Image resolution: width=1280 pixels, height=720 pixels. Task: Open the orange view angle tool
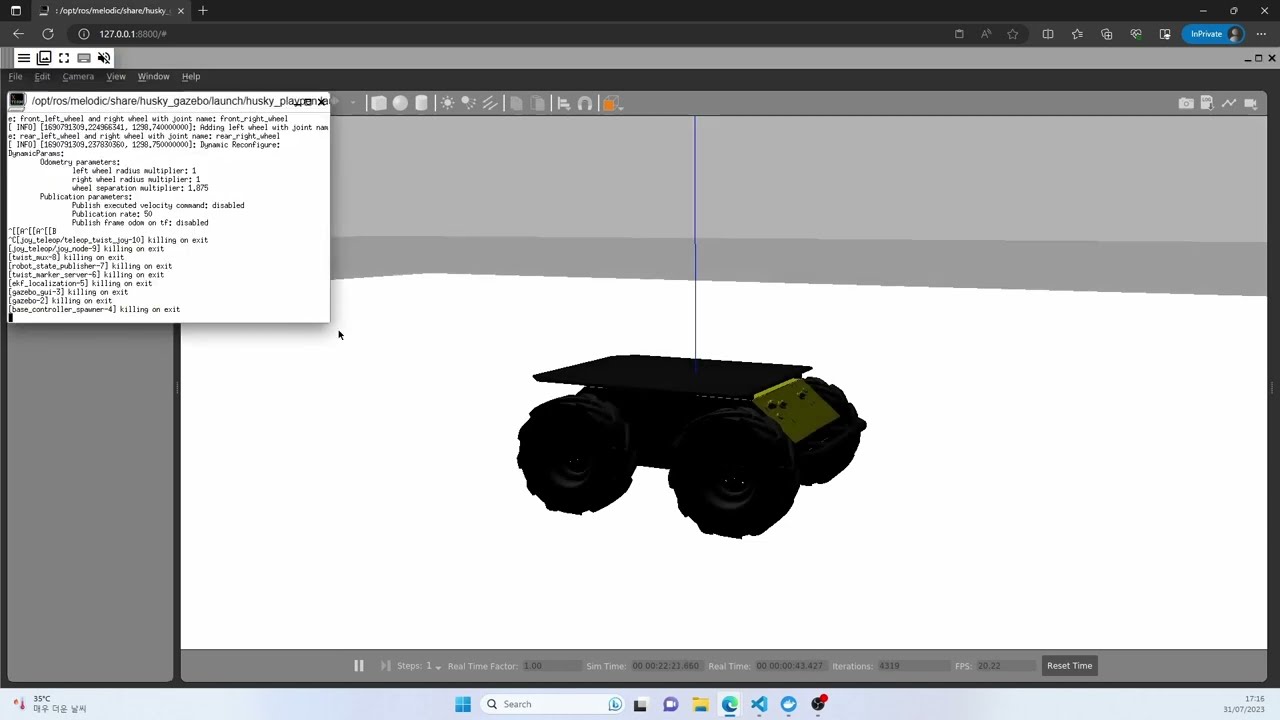click(611, 103)
